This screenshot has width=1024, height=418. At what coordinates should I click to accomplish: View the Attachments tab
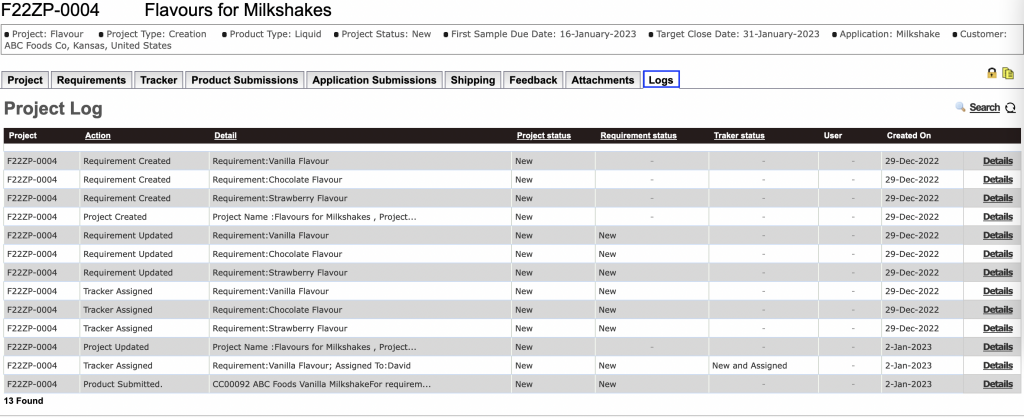click(x=603, y=80)
